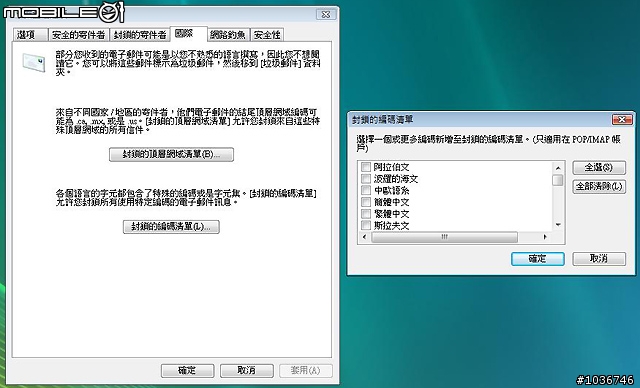The width and height of the screenshot is (640, 388).
Task: Open the 安全性 tab
Action: point(267,35)
